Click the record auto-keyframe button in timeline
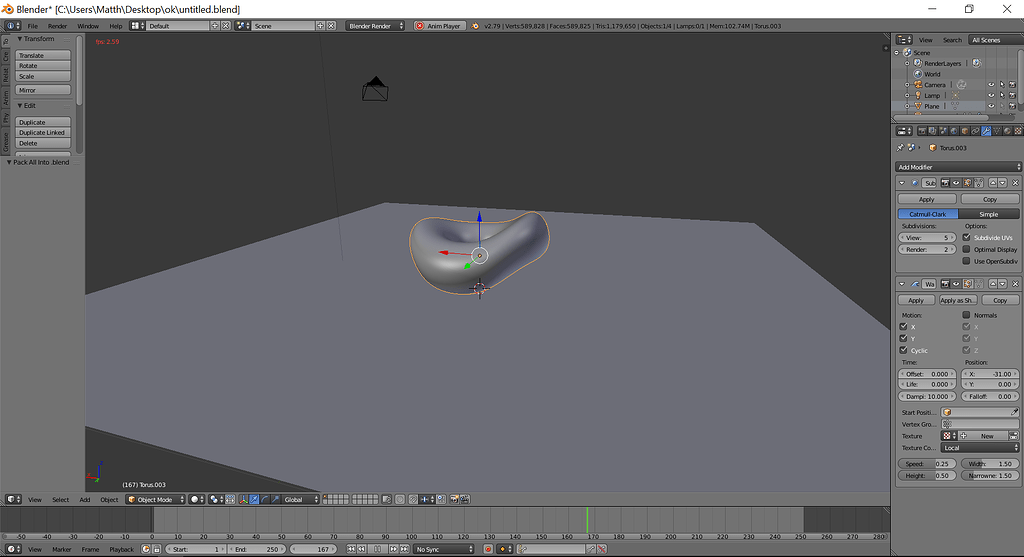Screen dimensions: 1024x557 click(x=488, y=549)
